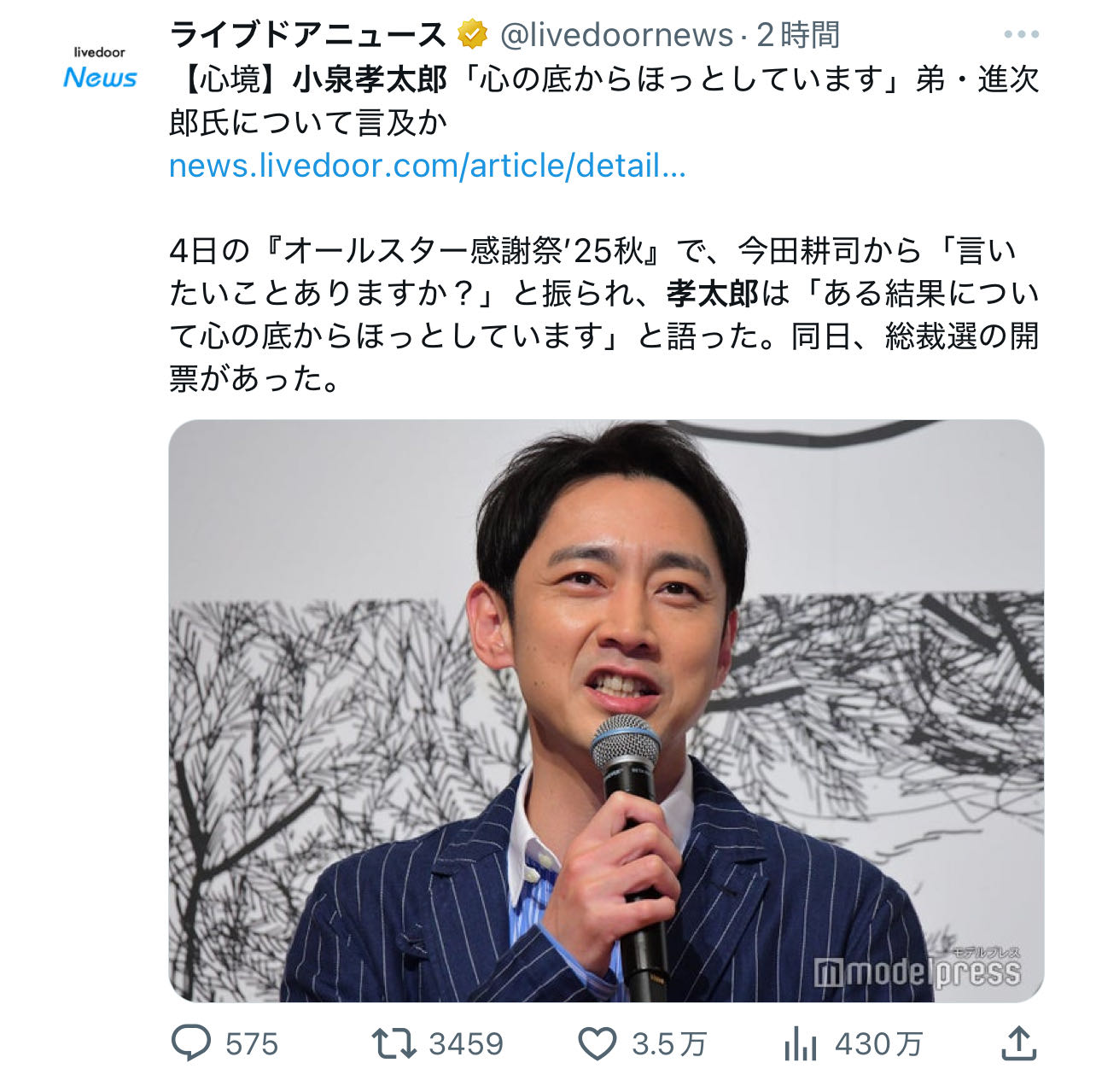Open the three-dot more options menu
The width and height of the screenshot is (1096, 1092).
[x=1021, y=35]
